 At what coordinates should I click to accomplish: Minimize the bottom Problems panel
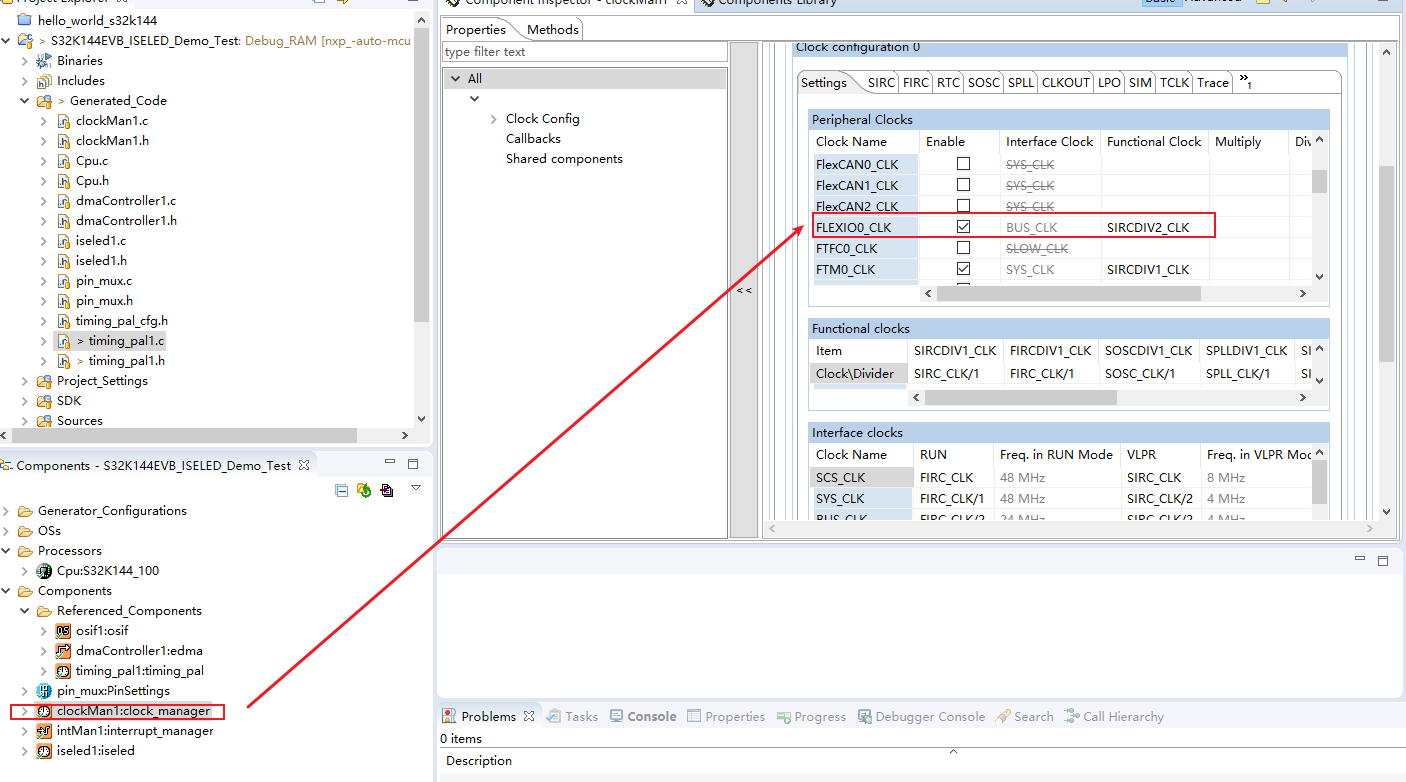[x=1360, y=560]
